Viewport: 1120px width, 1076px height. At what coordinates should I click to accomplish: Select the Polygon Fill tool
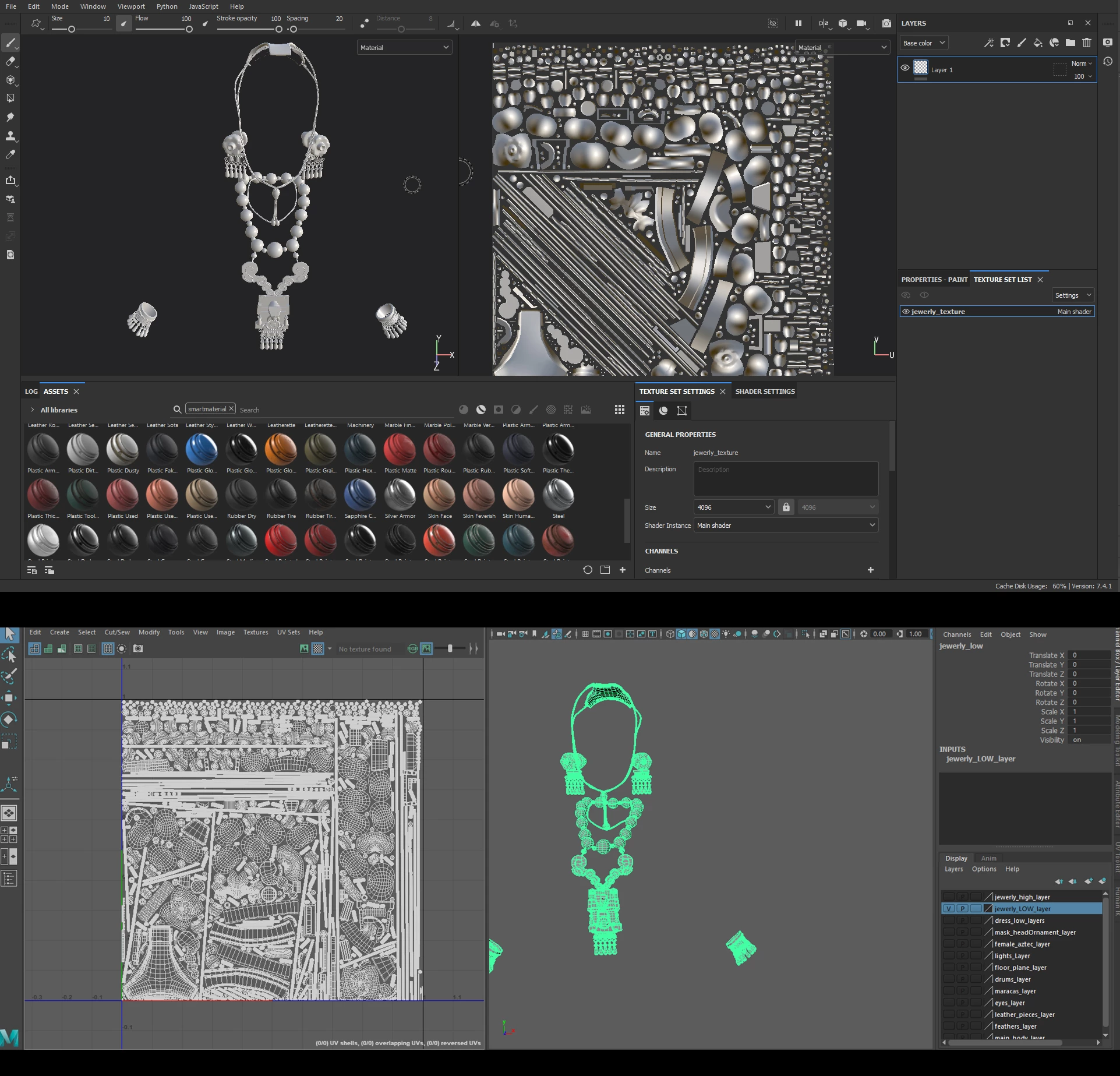10,98
